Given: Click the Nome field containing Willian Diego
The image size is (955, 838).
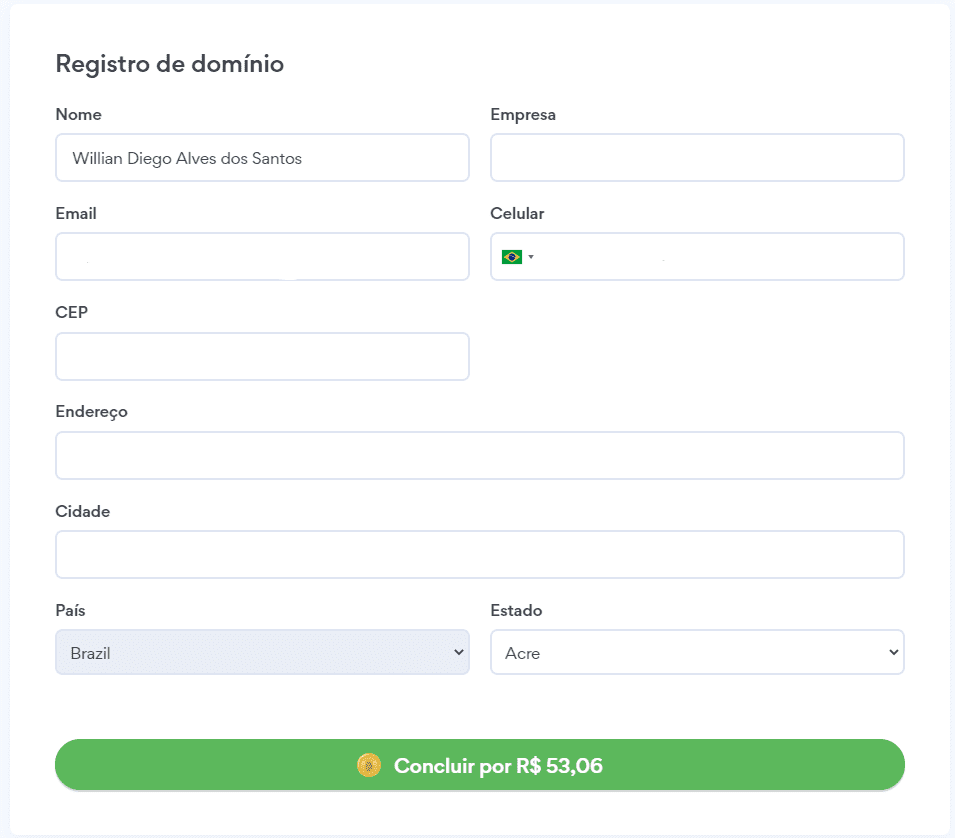Looking at the screenshot, I should click(262, 157).
